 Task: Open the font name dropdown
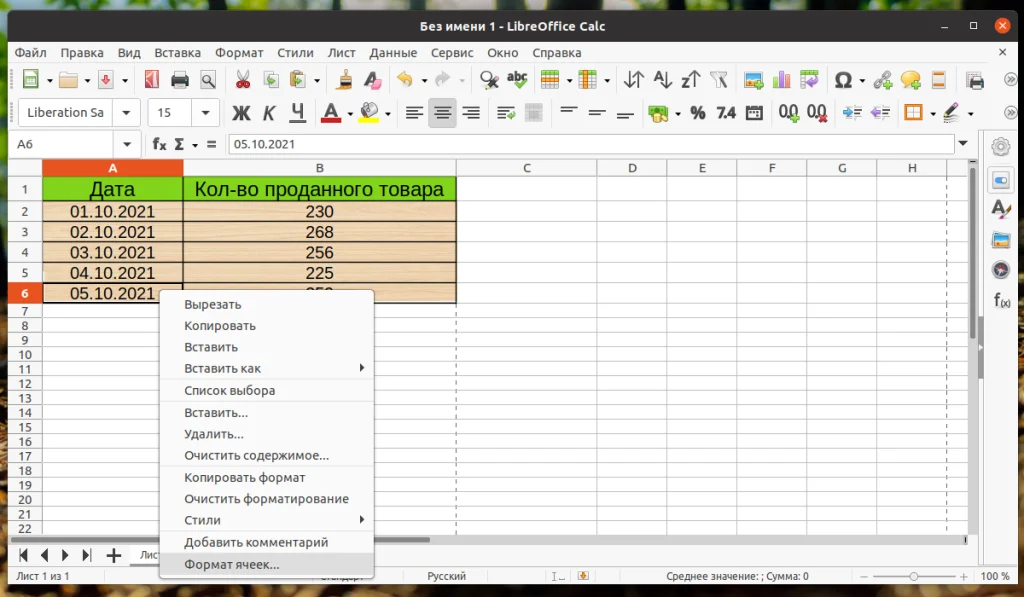pos(126,113)
